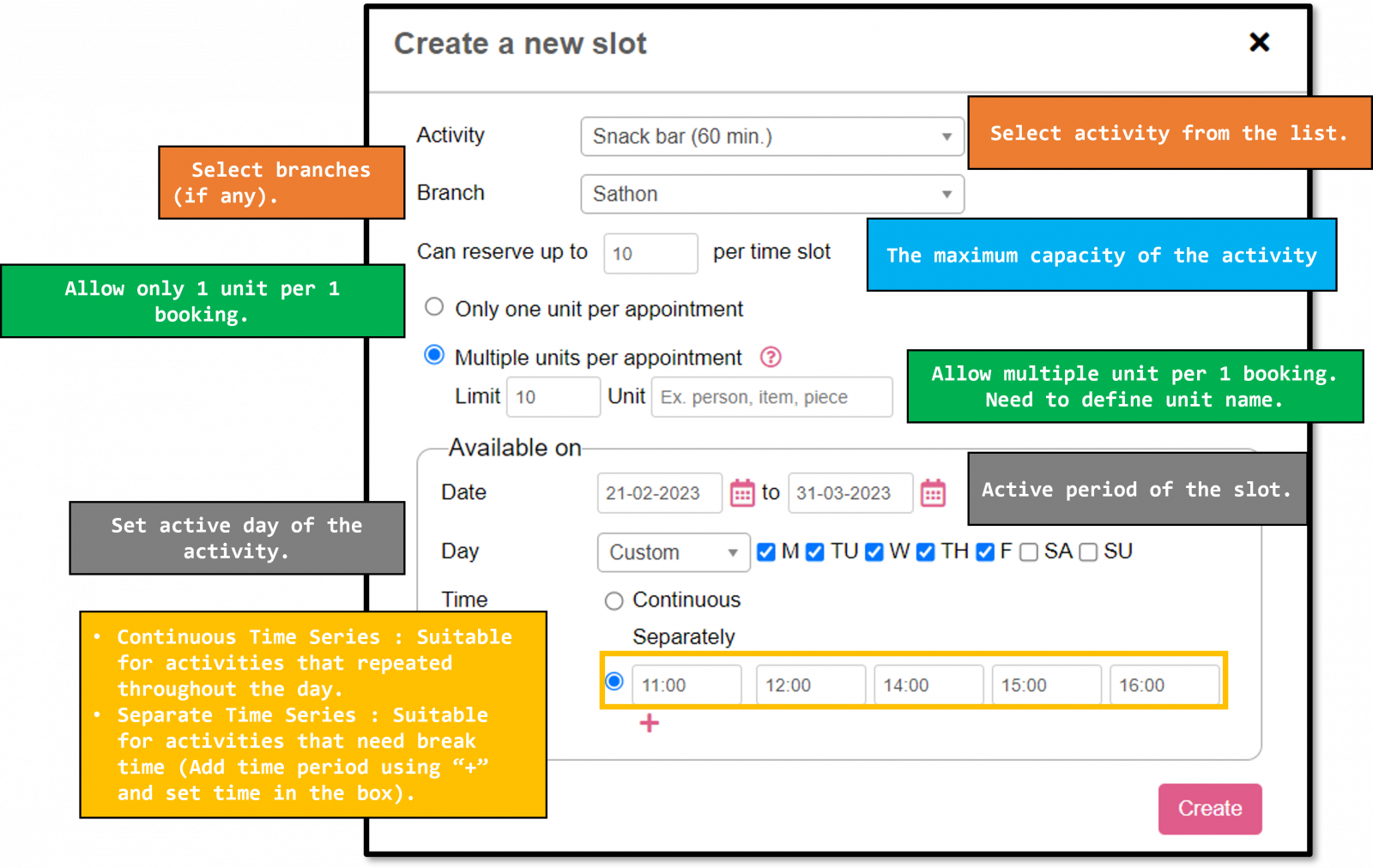Screen dimensions: 1373x868
Task: Expand the Branch dropdown set to Sathon
Action: click(x=772, y=194)
